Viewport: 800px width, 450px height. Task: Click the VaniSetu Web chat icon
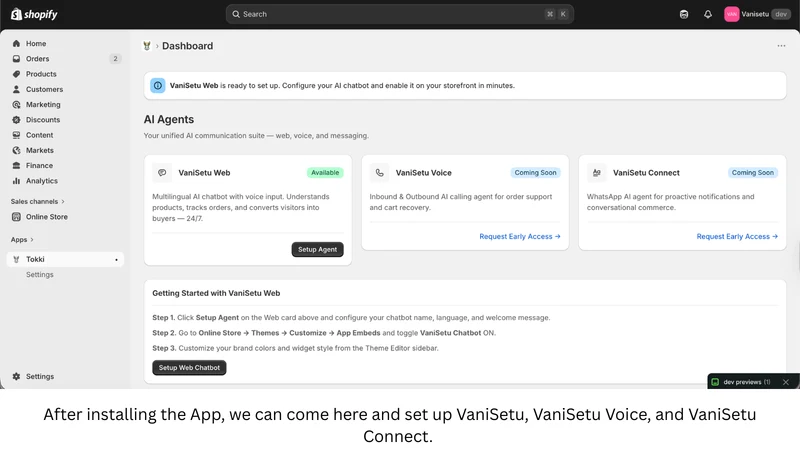coord(162,173)
